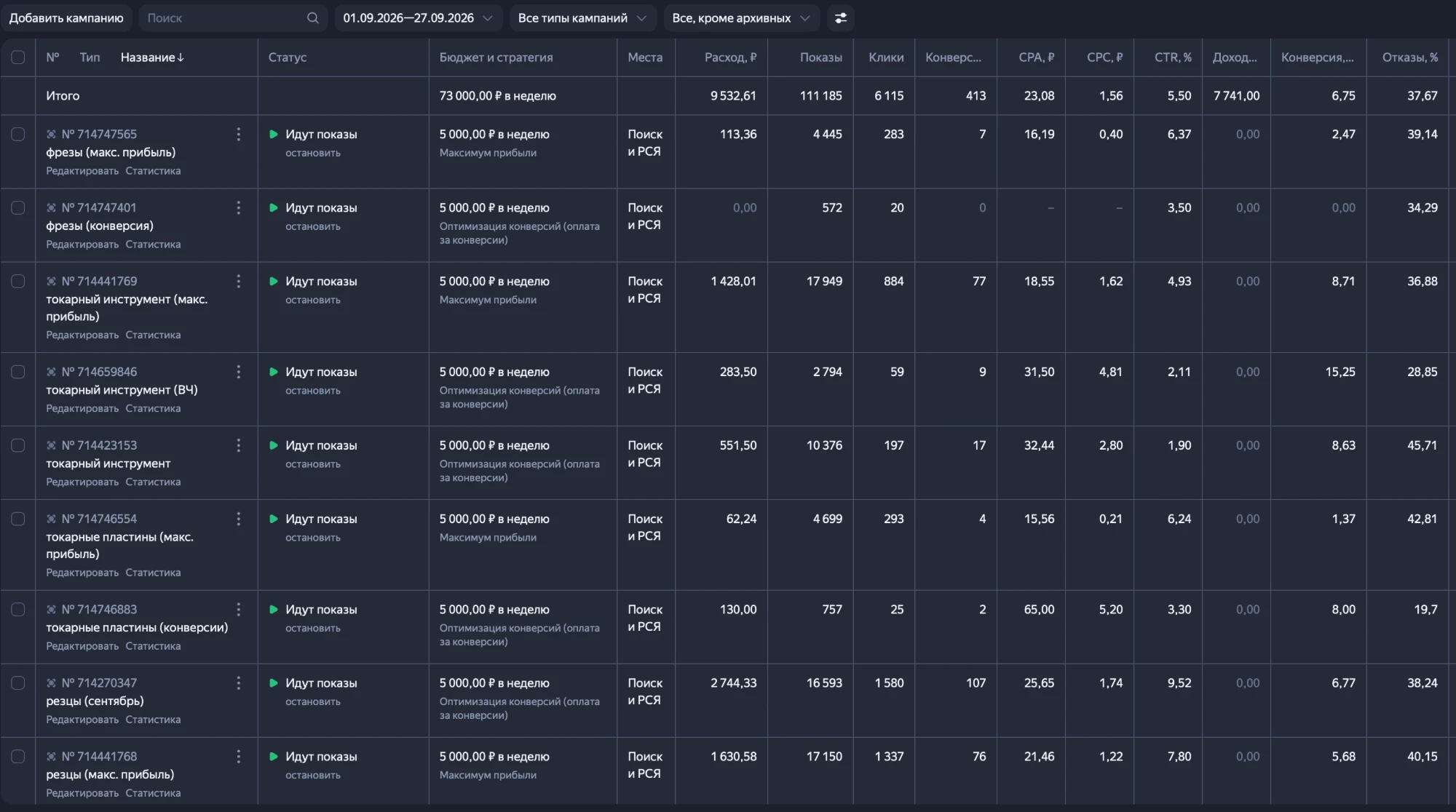1456x812 pixels.
Task: Click остановить for campaign резцы (макс. прибыль)
Action: 313,776
